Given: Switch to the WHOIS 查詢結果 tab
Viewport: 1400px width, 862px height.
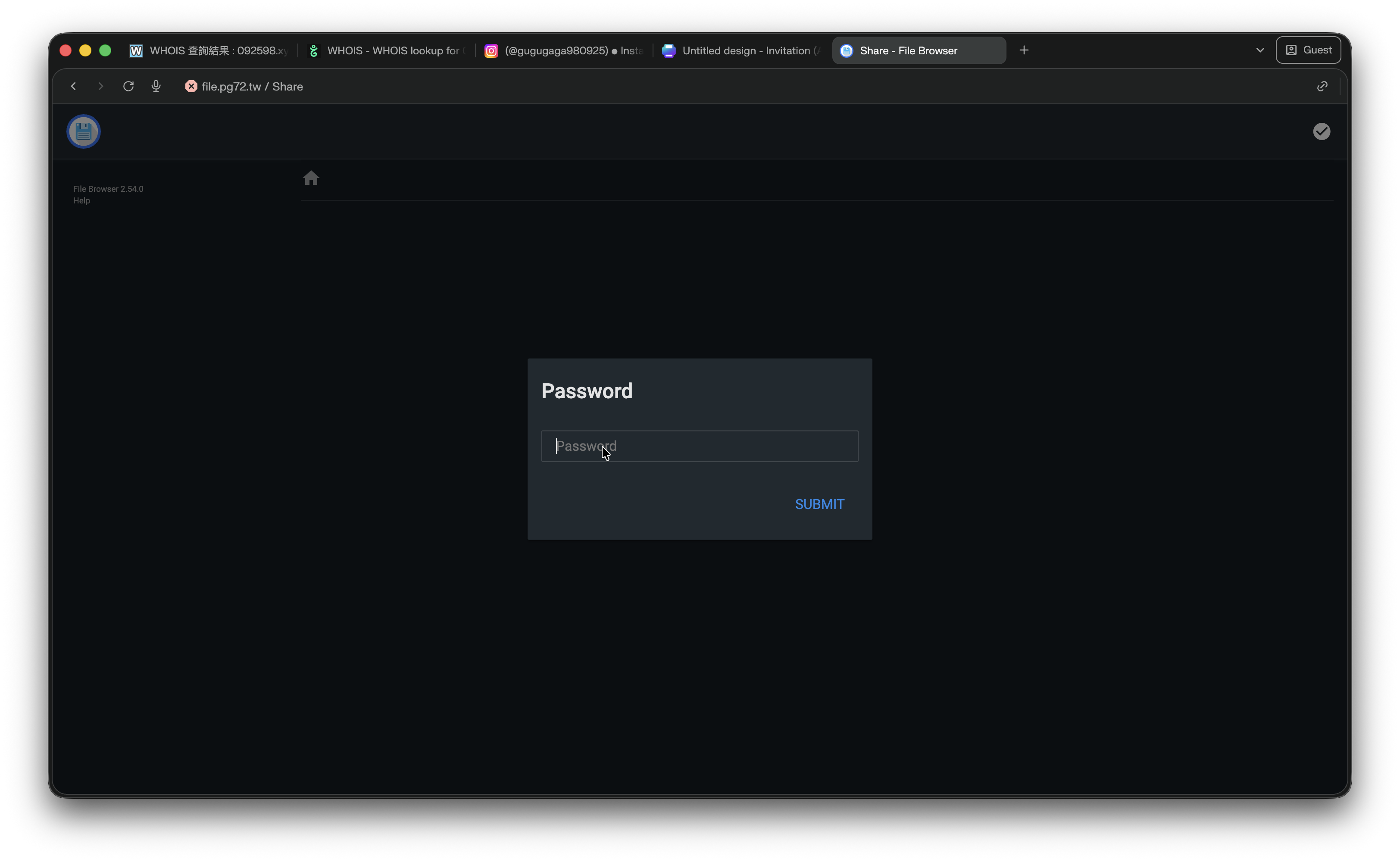Looking at the screenshot, I should (209, 51).
